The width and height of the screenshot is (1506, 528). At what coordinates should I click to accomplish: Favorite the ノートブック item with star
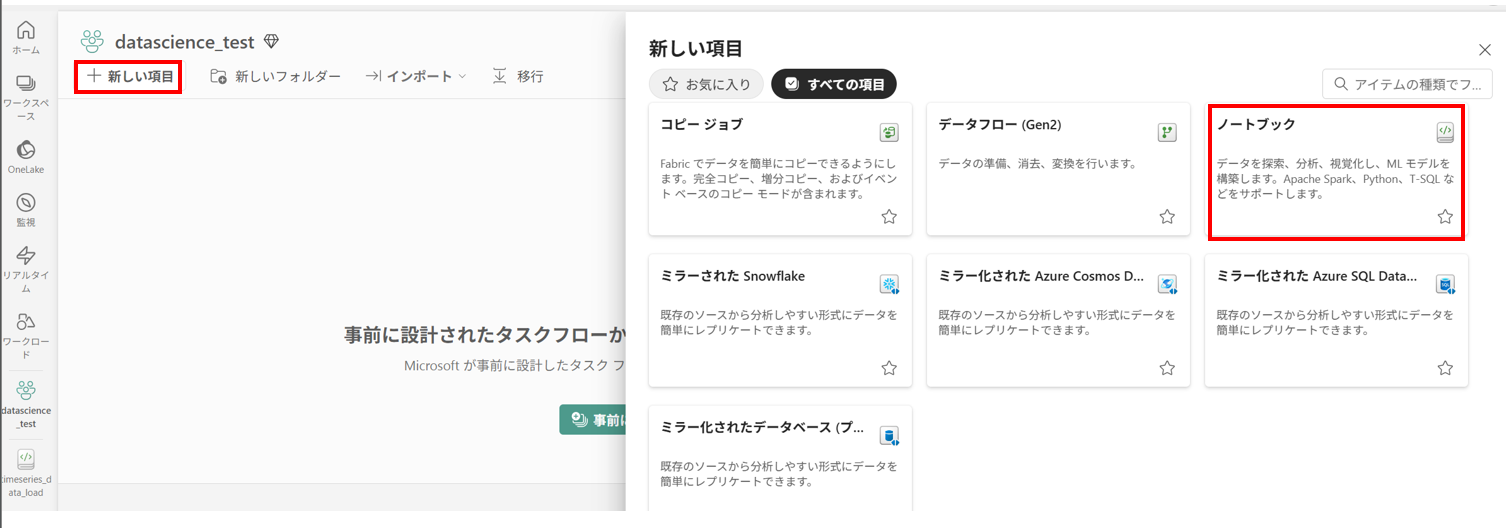(x=1444, y=217)
